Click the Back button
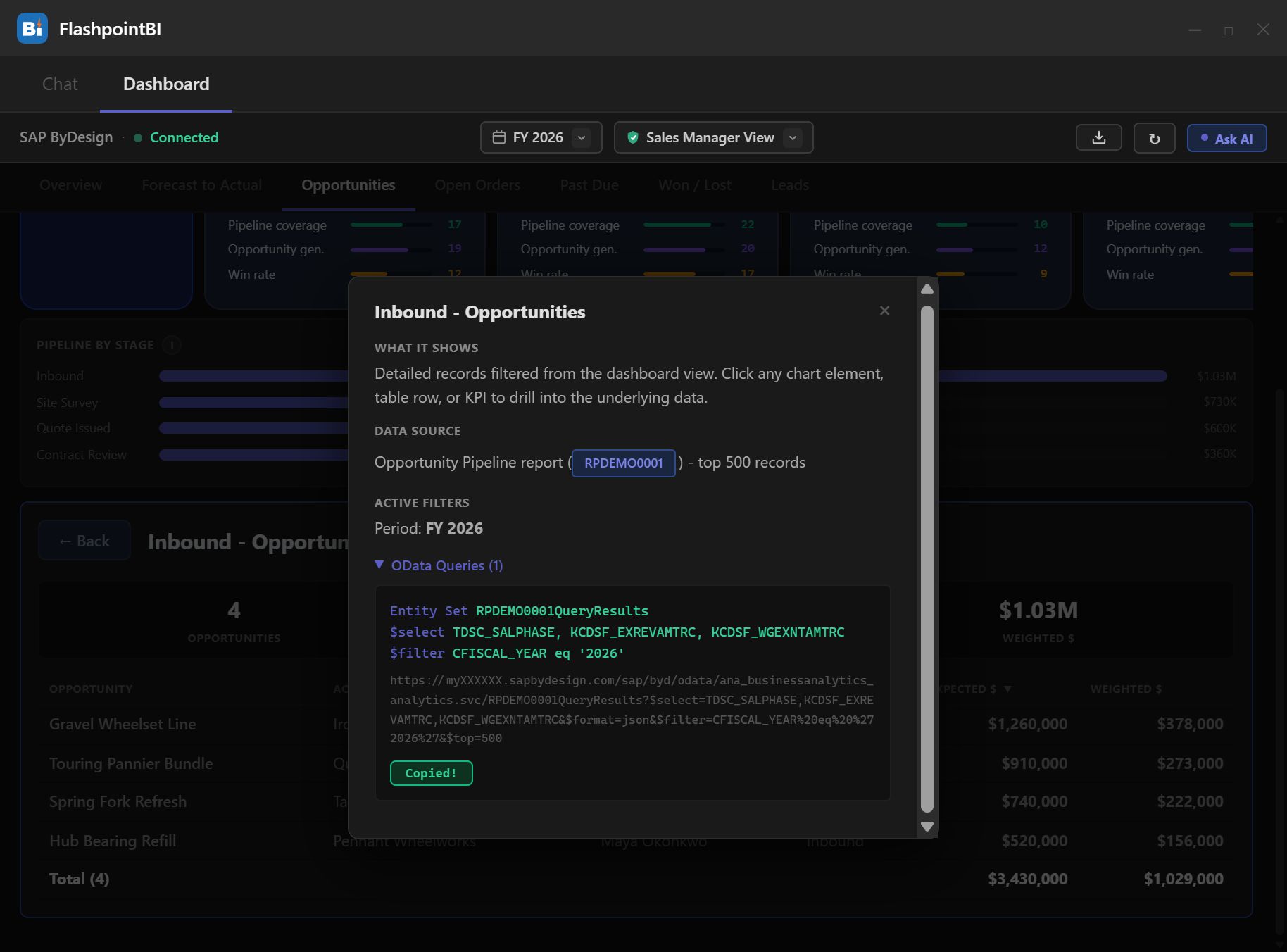Viewport: 1287px width, 952px height. tap(84, 541)
